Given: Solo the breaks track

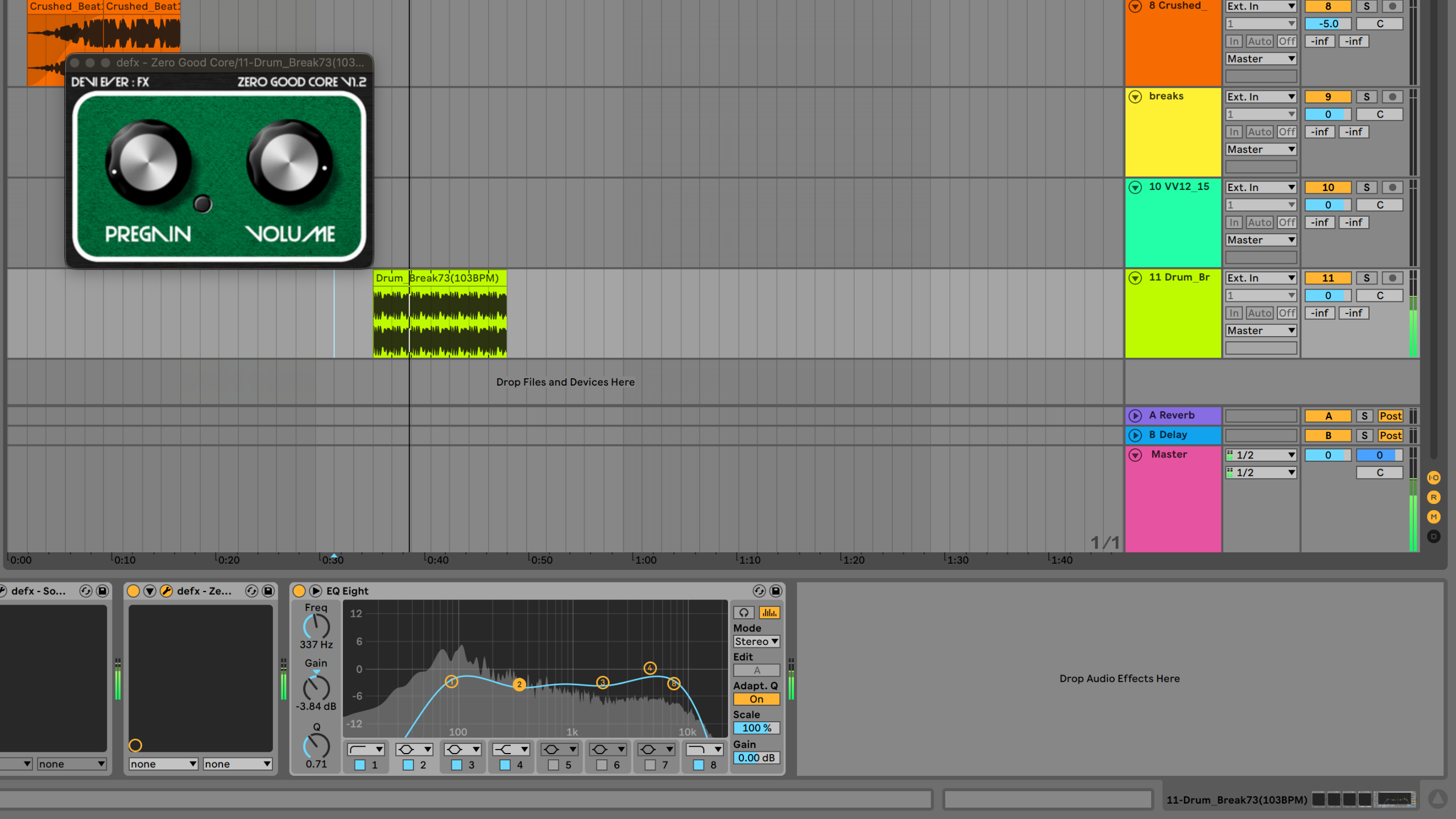Looking at the screenshot, I should tap(1367, 97).
